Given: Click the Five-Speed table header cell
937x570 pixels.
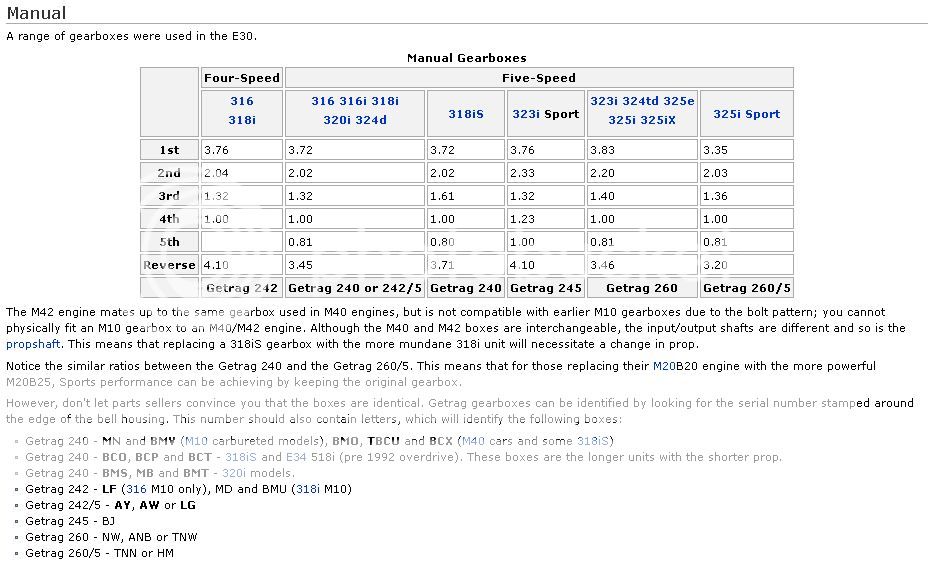Looking at the screenshot, I should coord(539,77).
